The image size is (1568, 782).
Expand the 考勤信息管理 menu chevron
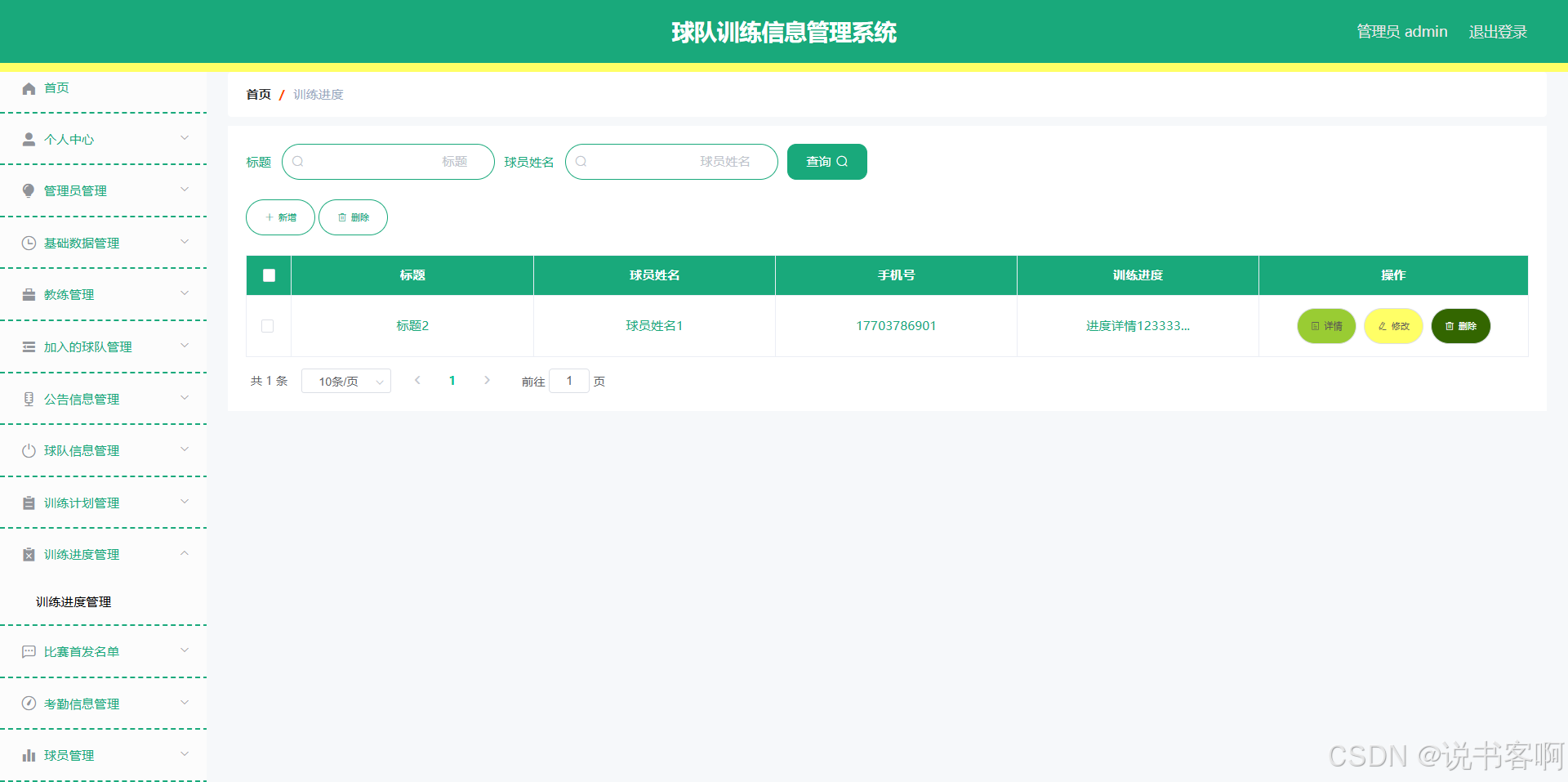click(185, 702)
